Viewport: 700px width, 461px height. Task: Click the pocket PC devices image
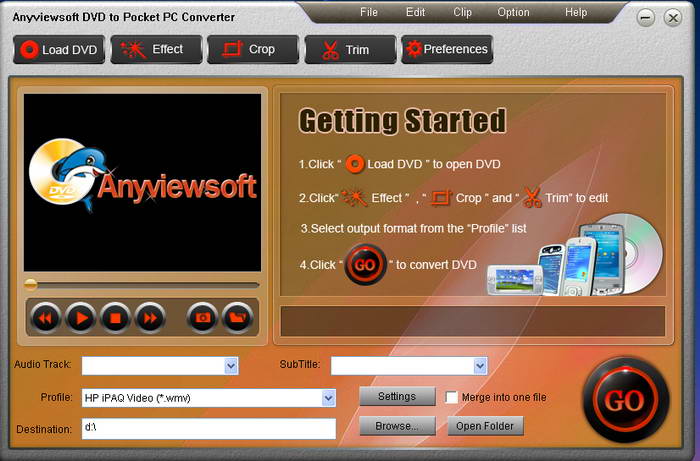pos(575,254)
